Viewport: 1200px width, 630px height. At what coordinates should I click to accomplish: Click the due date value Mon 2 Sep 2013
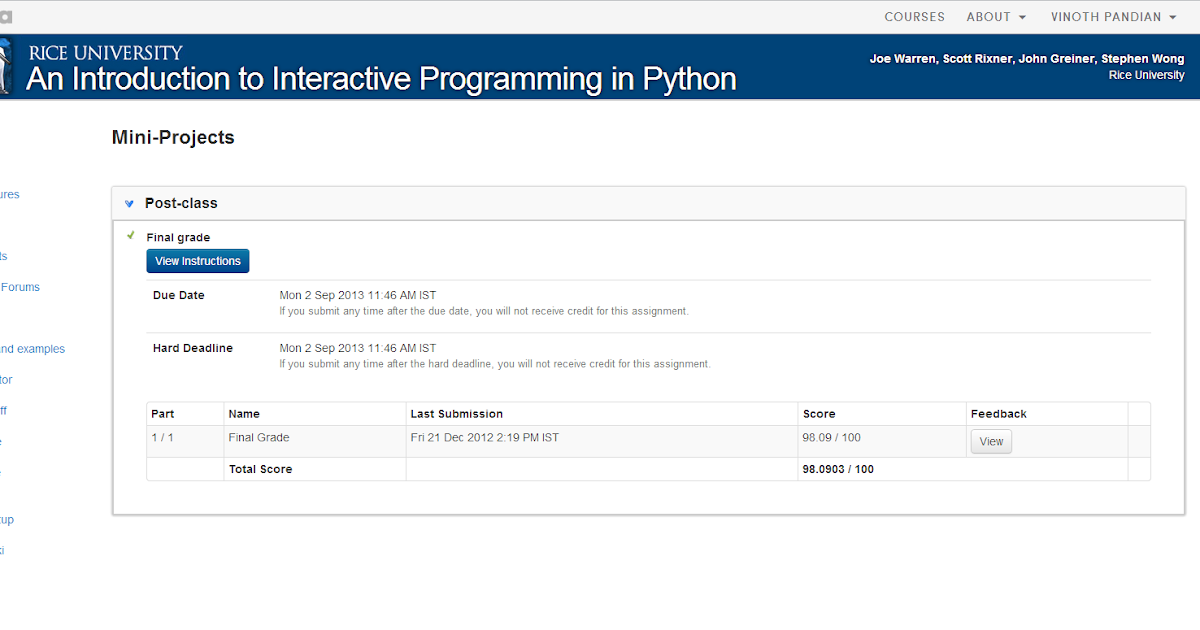[x=358, y=295]
